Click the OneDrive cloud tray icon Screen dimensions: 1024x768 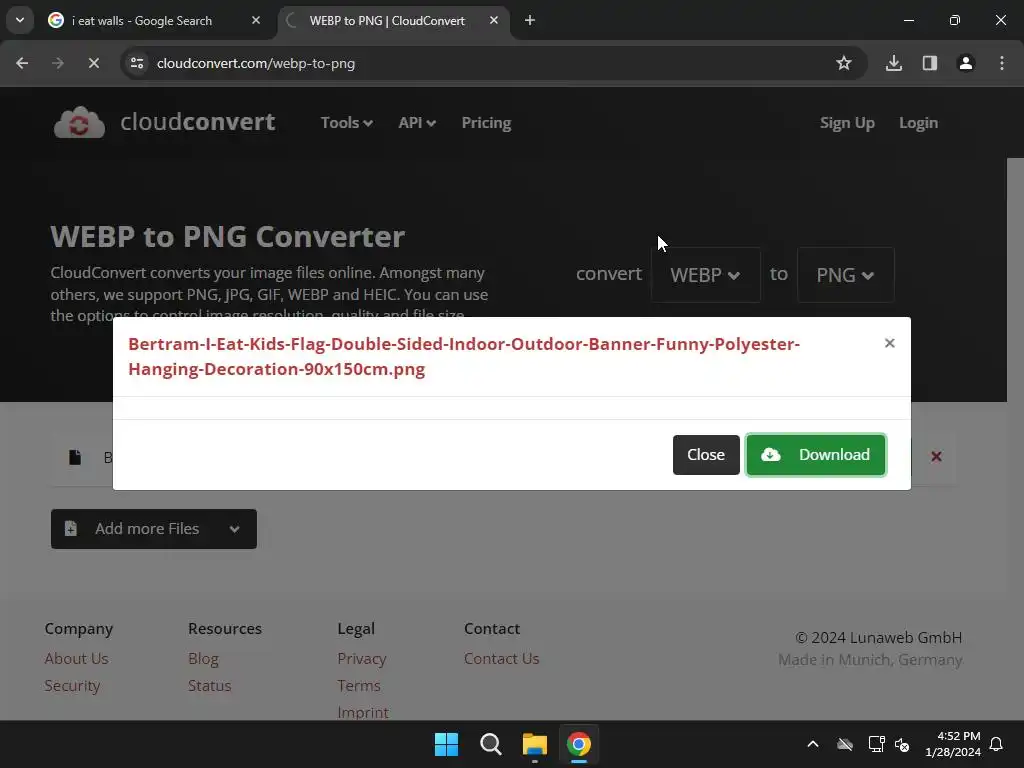click(x=845, y=744)
